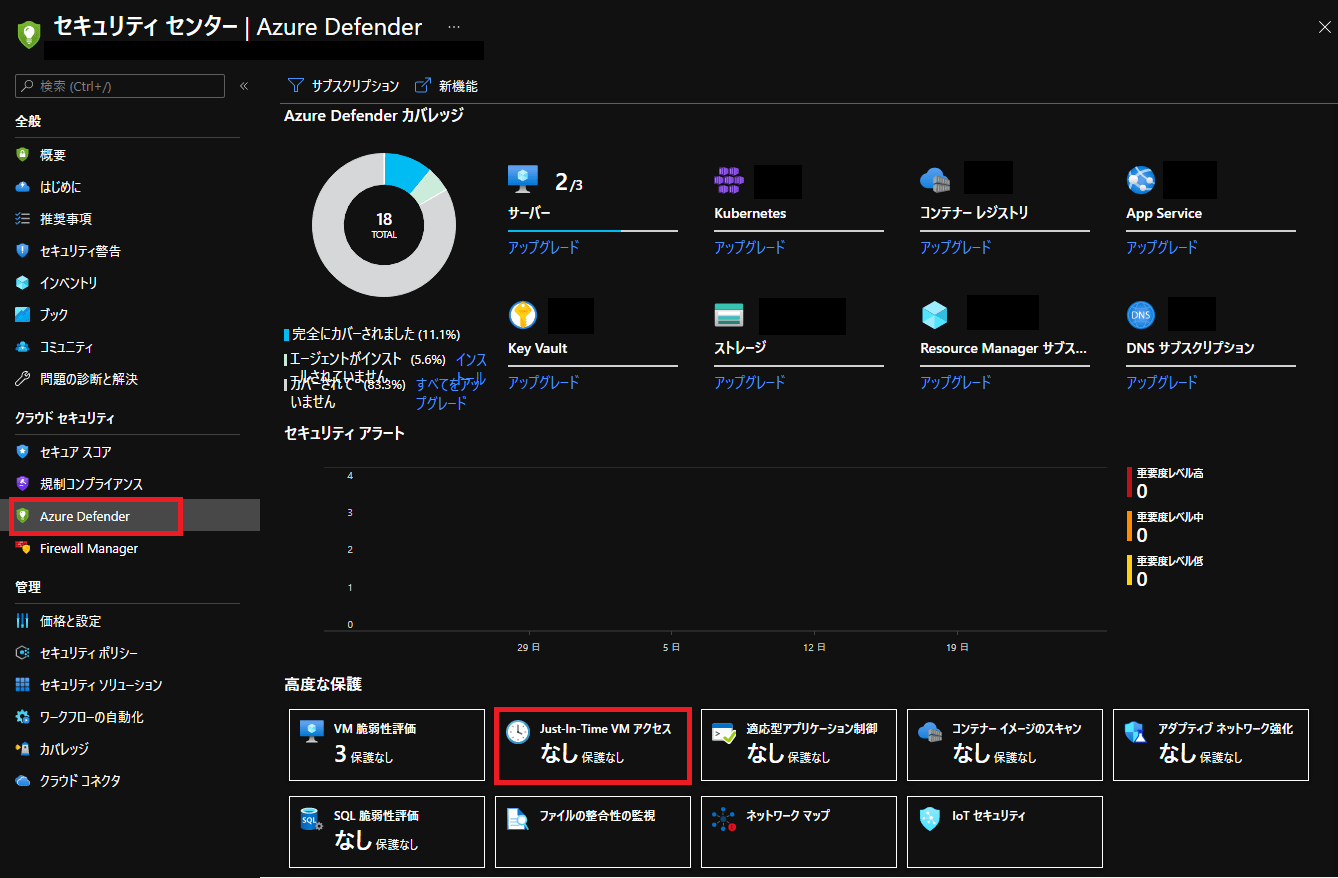Click the ワークフローの自動化 gear icon
Screen dimensions: 1338x878
coord(23,717)
